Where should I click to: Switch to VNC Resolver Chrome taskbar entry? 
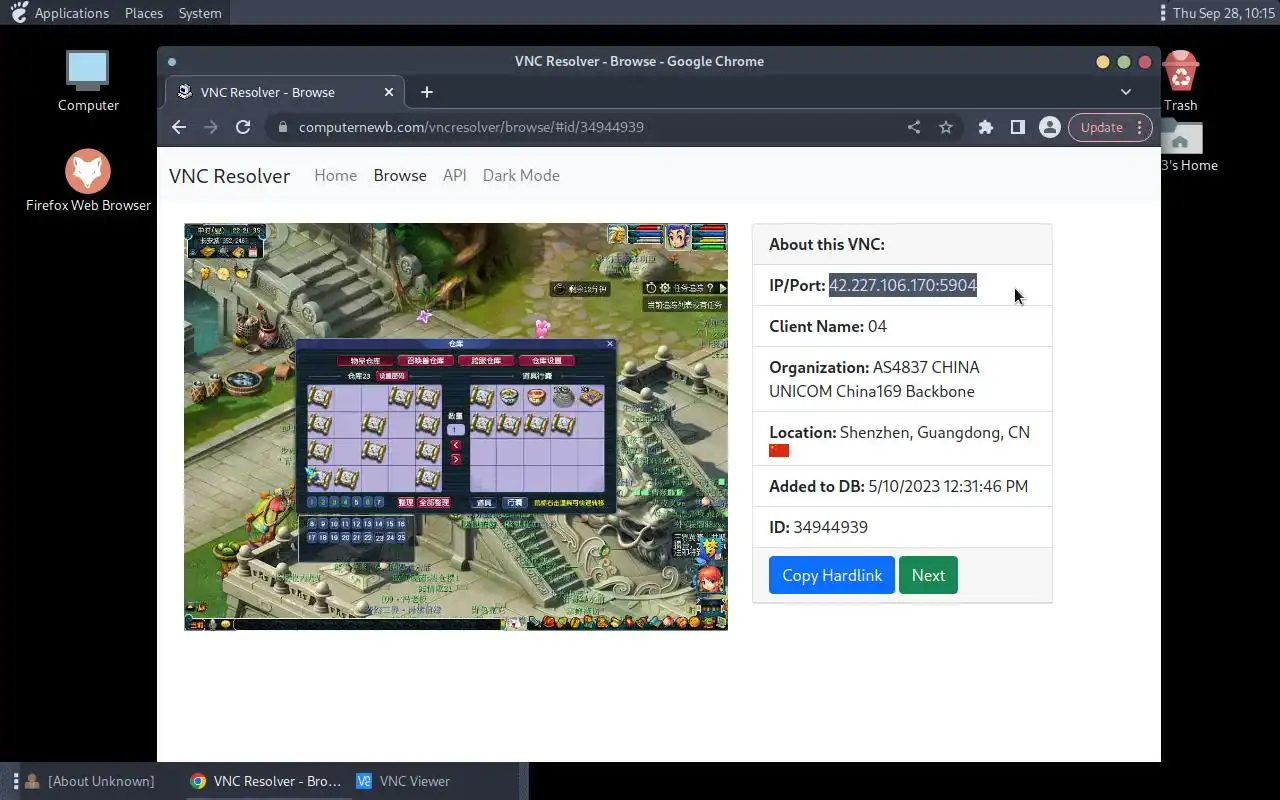(x=266, y=781)
